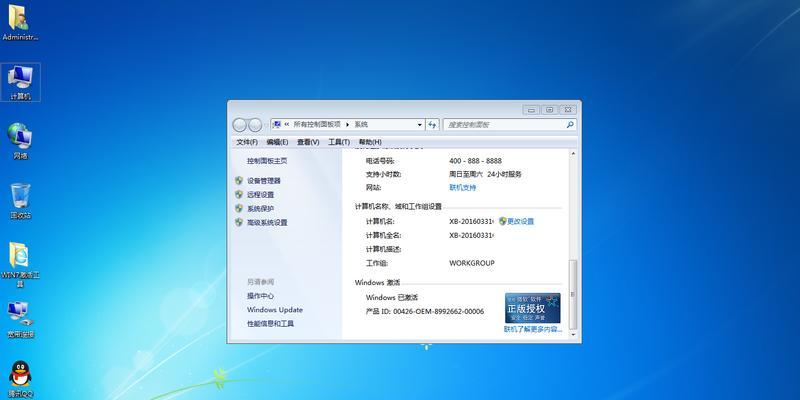Open the 宽带连接 desktop icon

(x=20, y=320)
